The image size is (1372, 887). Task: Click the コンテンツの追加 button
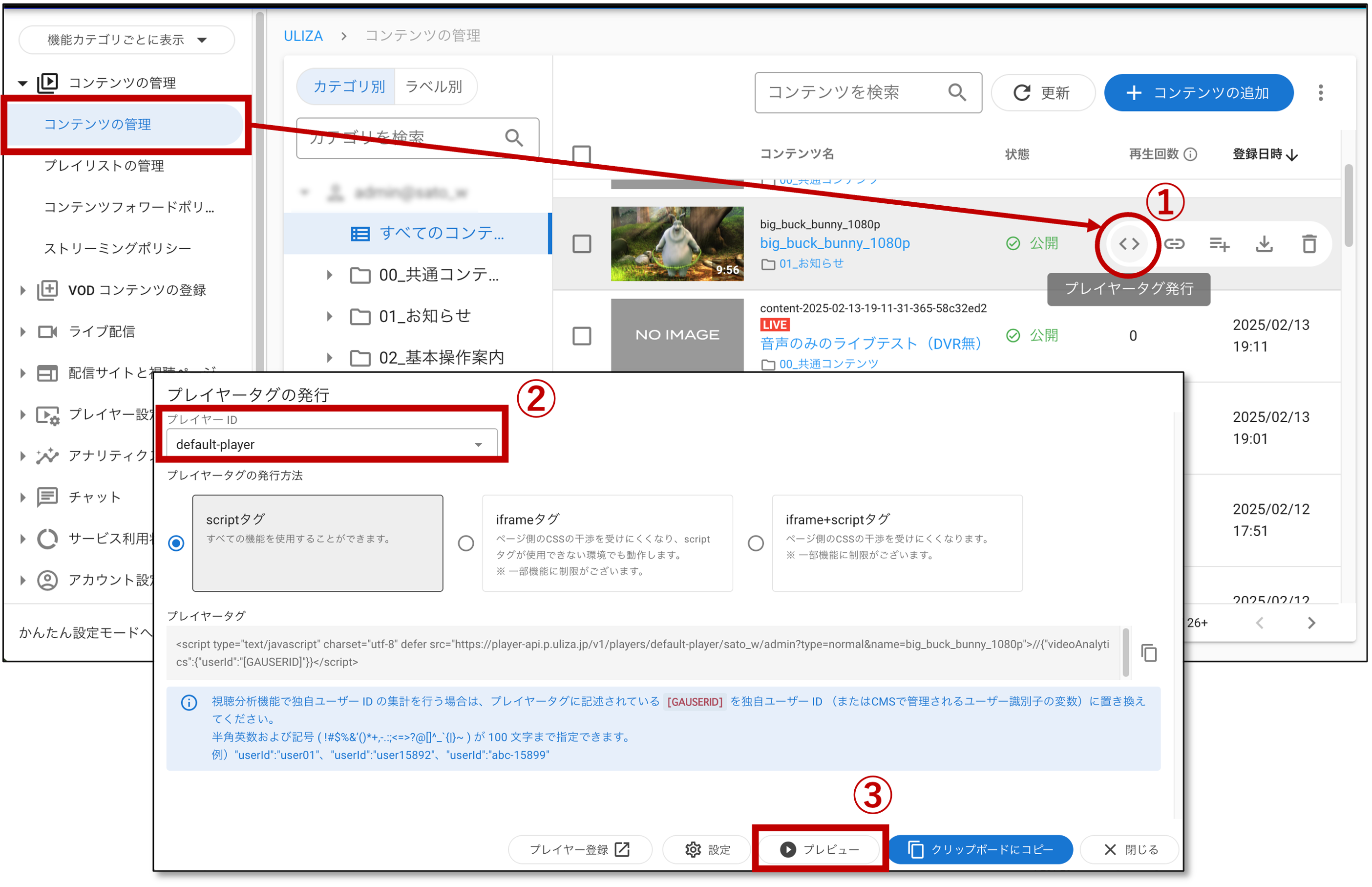coord(1198,93)
